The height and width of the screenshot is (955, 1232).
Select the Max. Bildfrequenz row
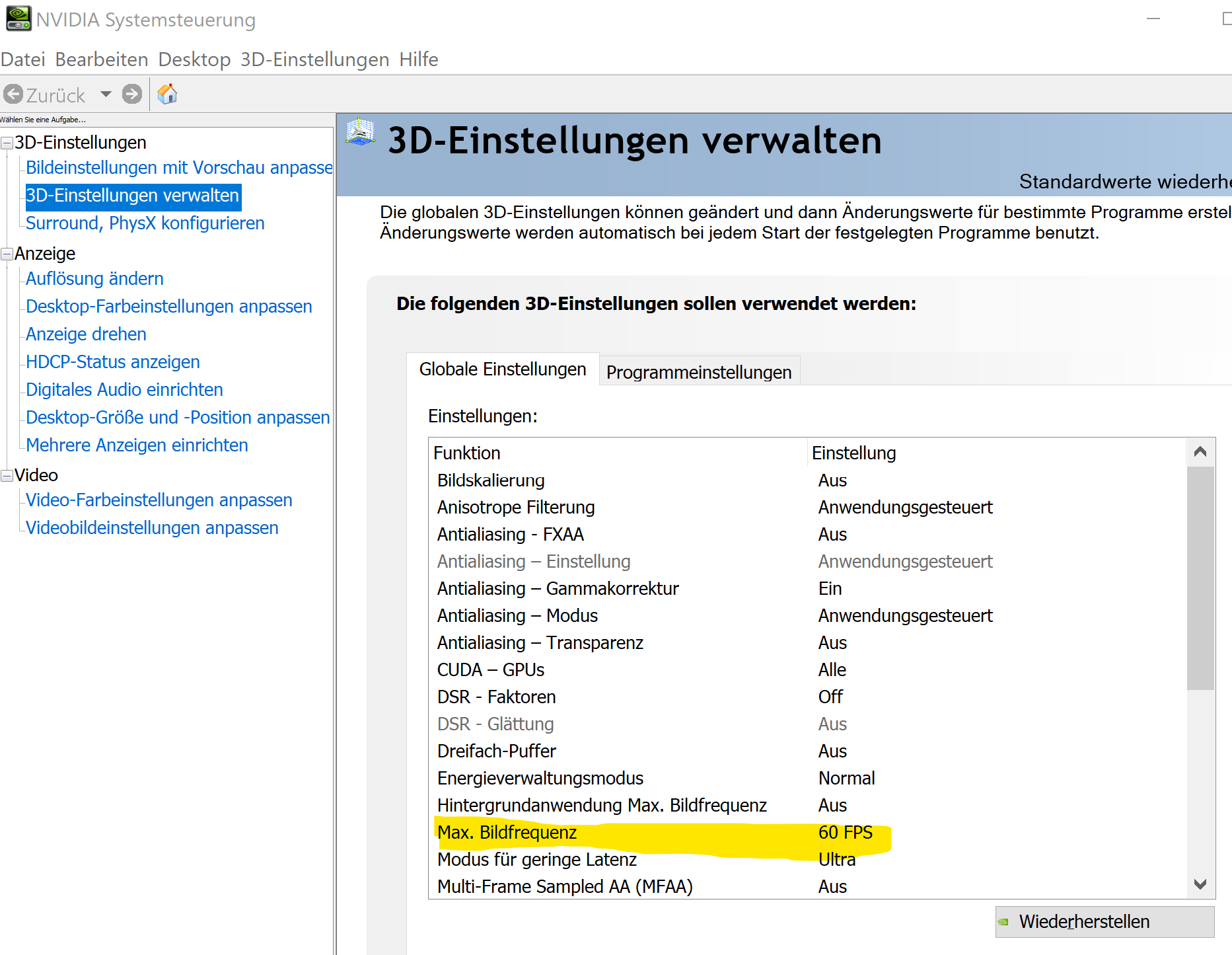pos(807,833)
